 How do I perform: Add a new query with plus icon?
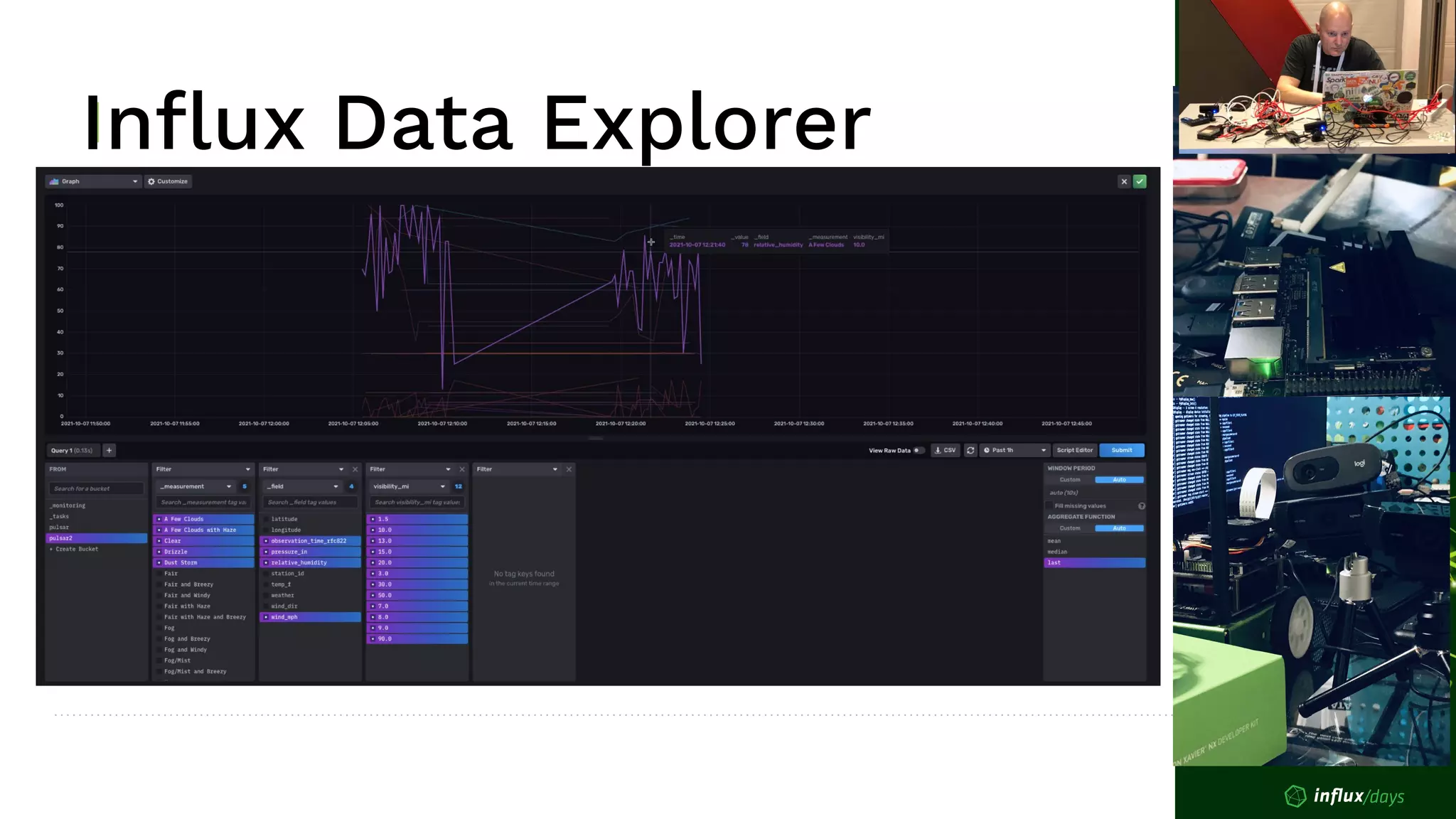[109, 450]
